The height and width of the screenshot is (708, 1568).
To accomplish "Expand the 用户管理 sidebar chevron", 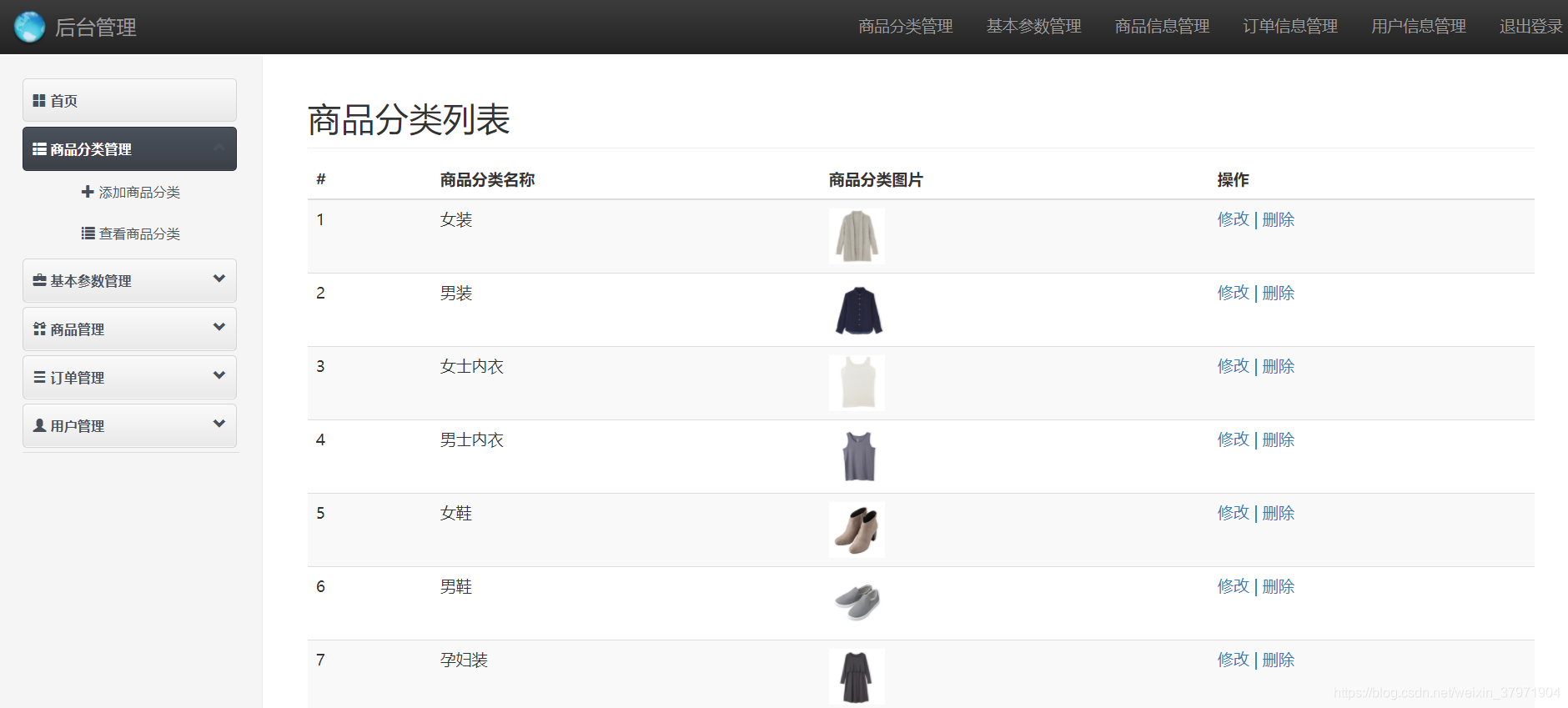I will 219,424.
